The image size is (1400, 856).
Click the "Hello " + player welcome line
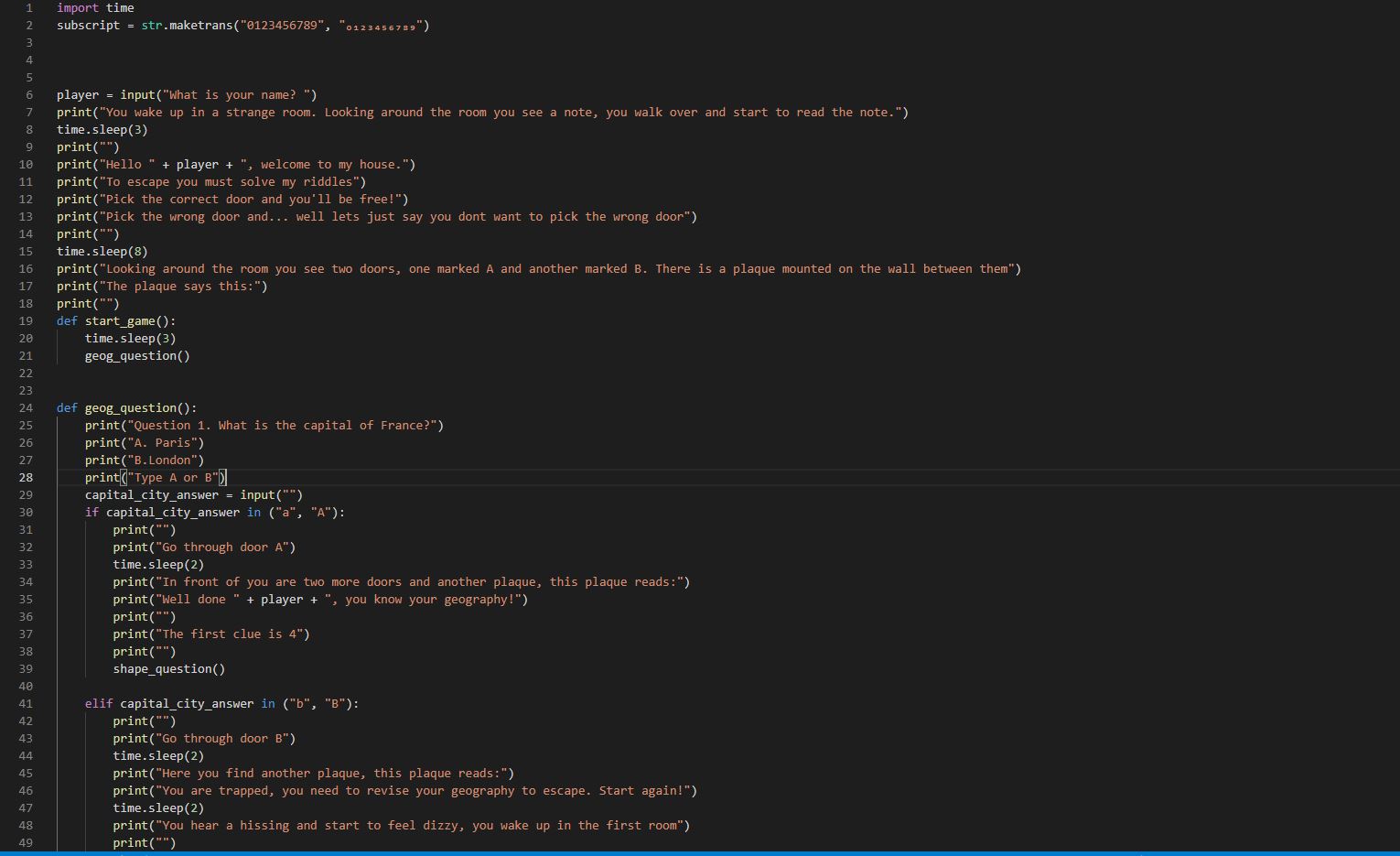(x=236, y=165)
